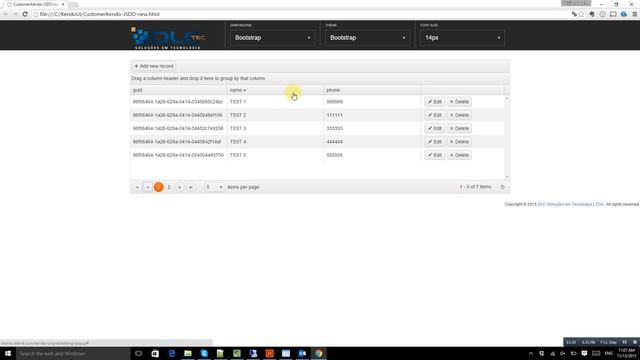Delete the TEST 5 row
Image resolution: width=640 pixels, height=360 pixels.
[x=459, y=155]
